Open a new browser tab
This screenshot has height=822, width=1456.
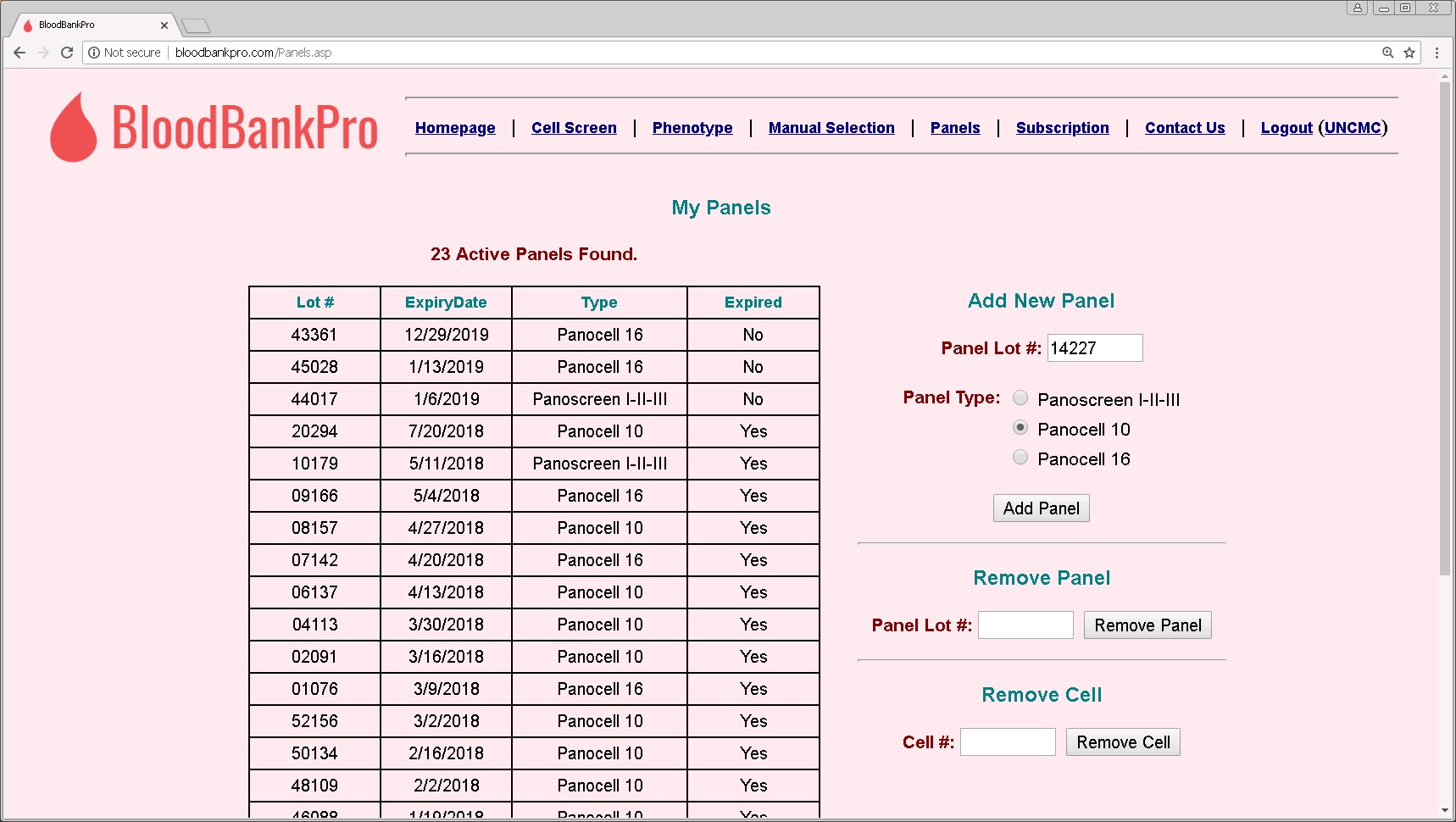(196, 26)
